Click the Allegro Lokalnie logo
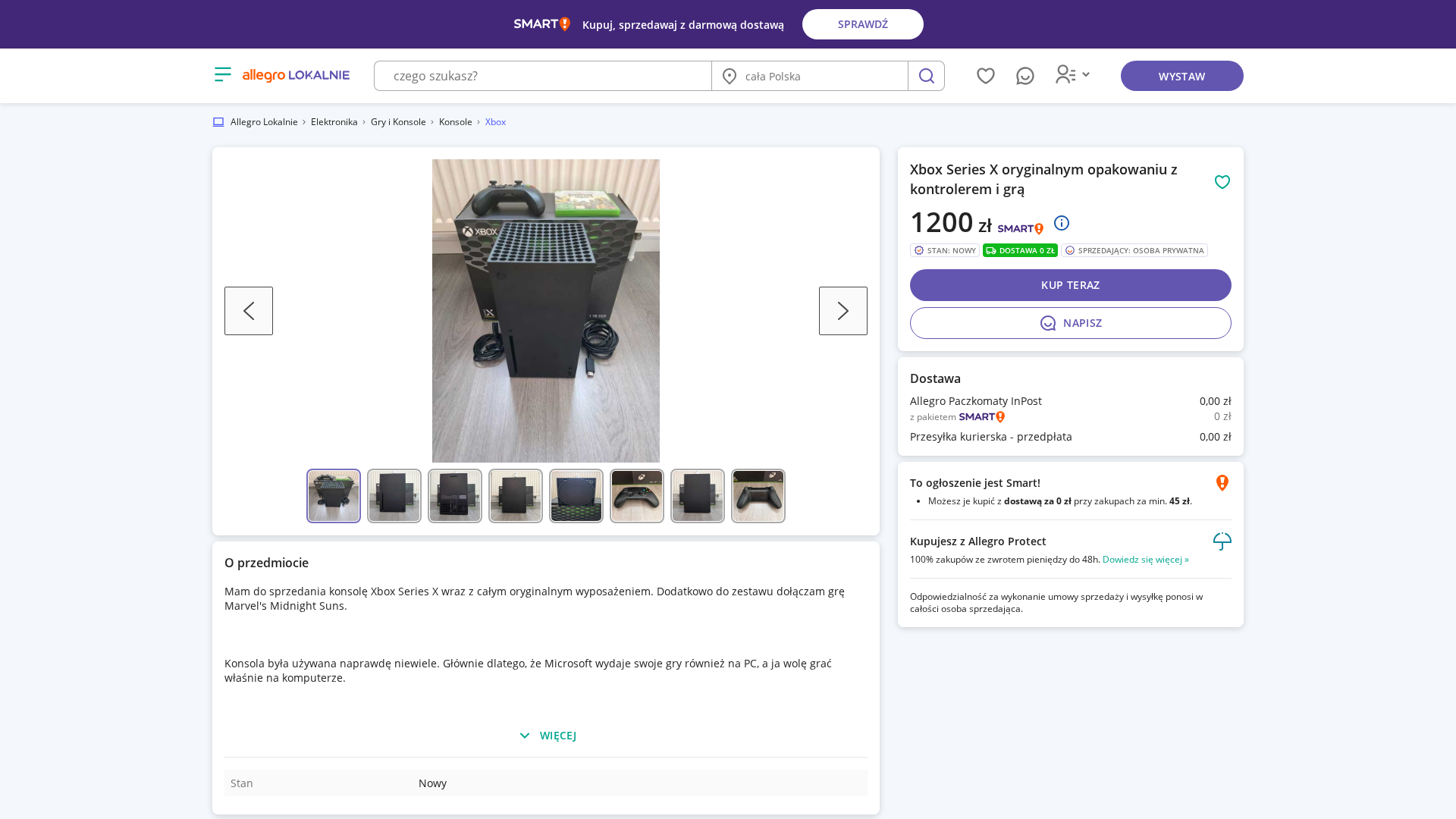Image resolution: width=1456 pixels, height=819 pixels. tap(296, 75)
